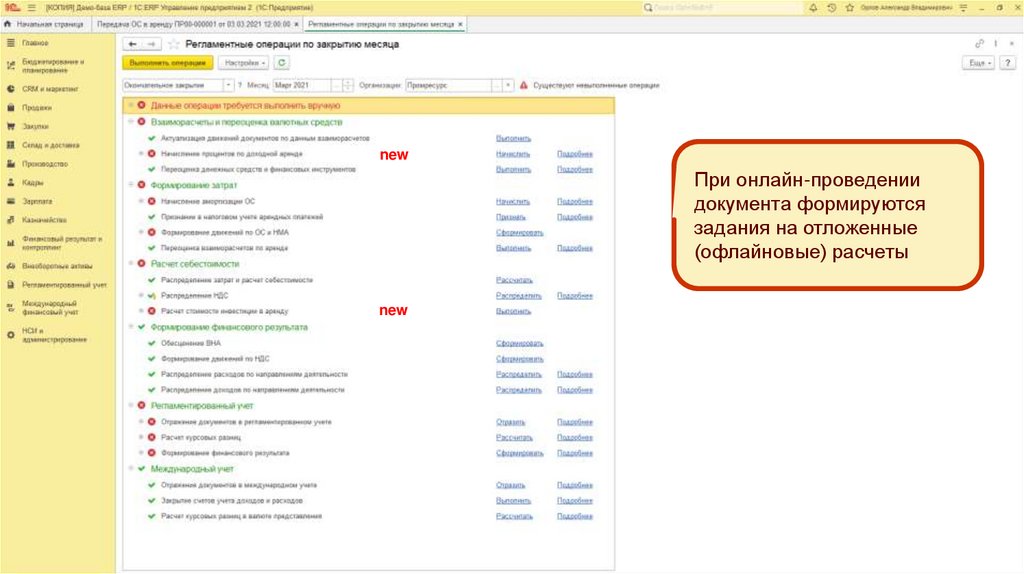Image resolution: width=1024 pixels, height=574 pixels.
Task: Expand Начисление процентов по доходной аренде row
Action: coord(141,154)
